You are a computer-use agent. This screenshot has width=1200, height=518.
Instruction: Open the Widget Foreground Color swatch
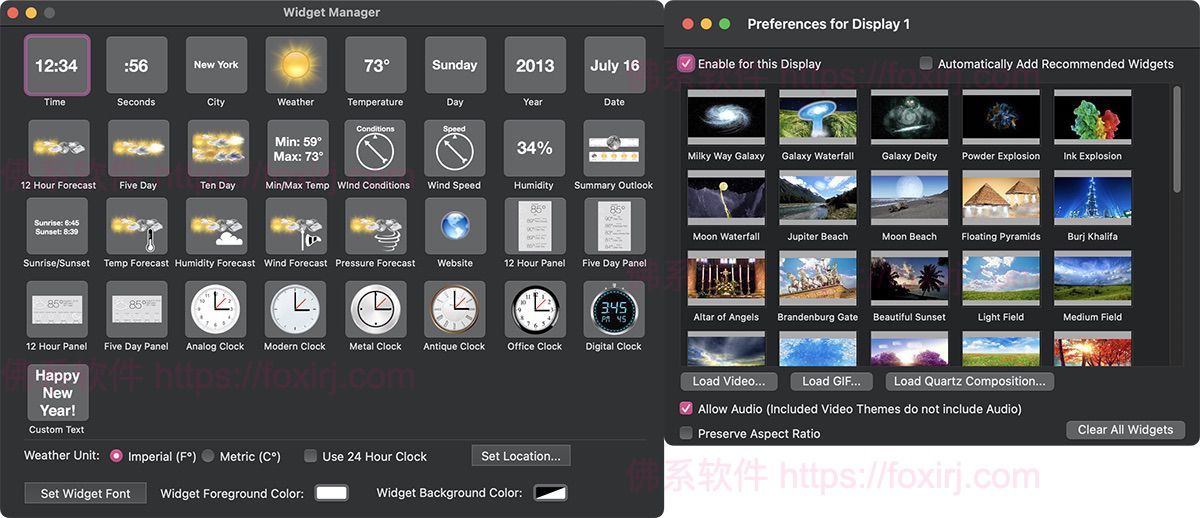pos(331,493)
